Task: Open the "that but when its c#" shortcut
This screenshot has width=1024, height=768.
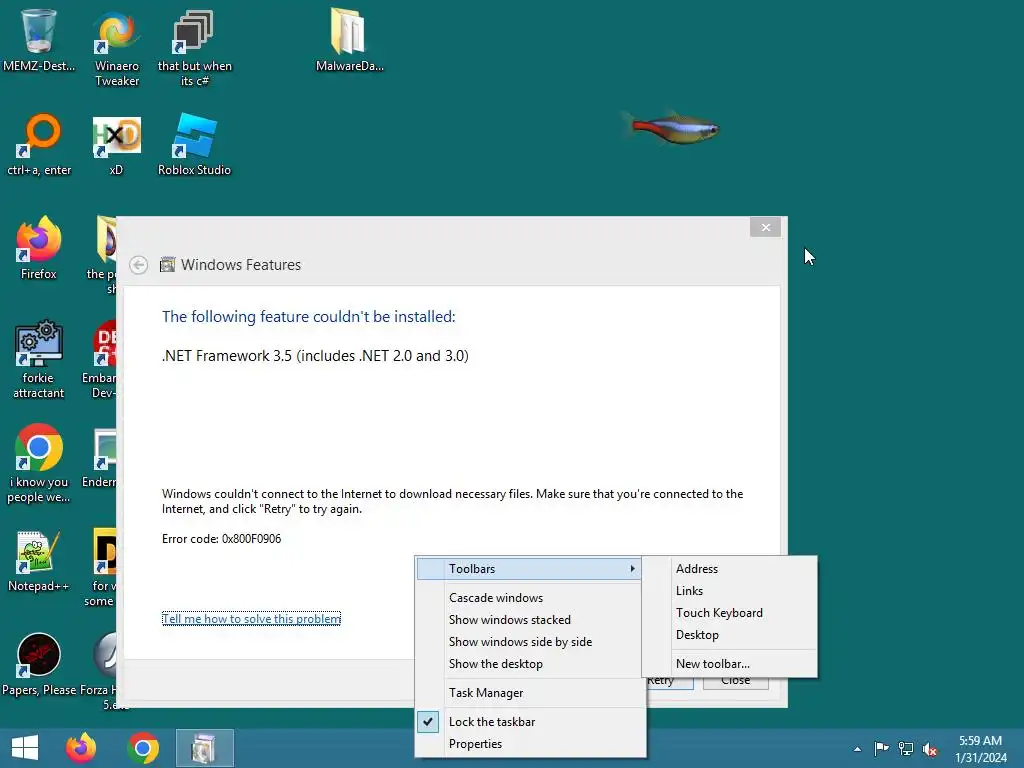Action: (x=194, y=47)
